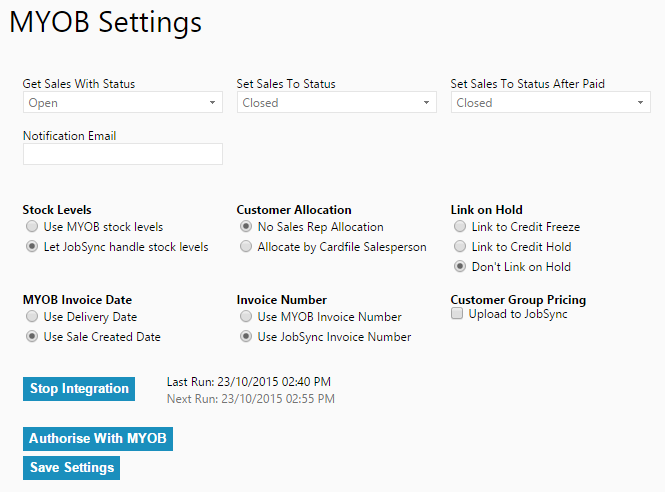Select No Sales Rep Allocation option
Screen dimensions: 665x492
click(x=246, y=226)
